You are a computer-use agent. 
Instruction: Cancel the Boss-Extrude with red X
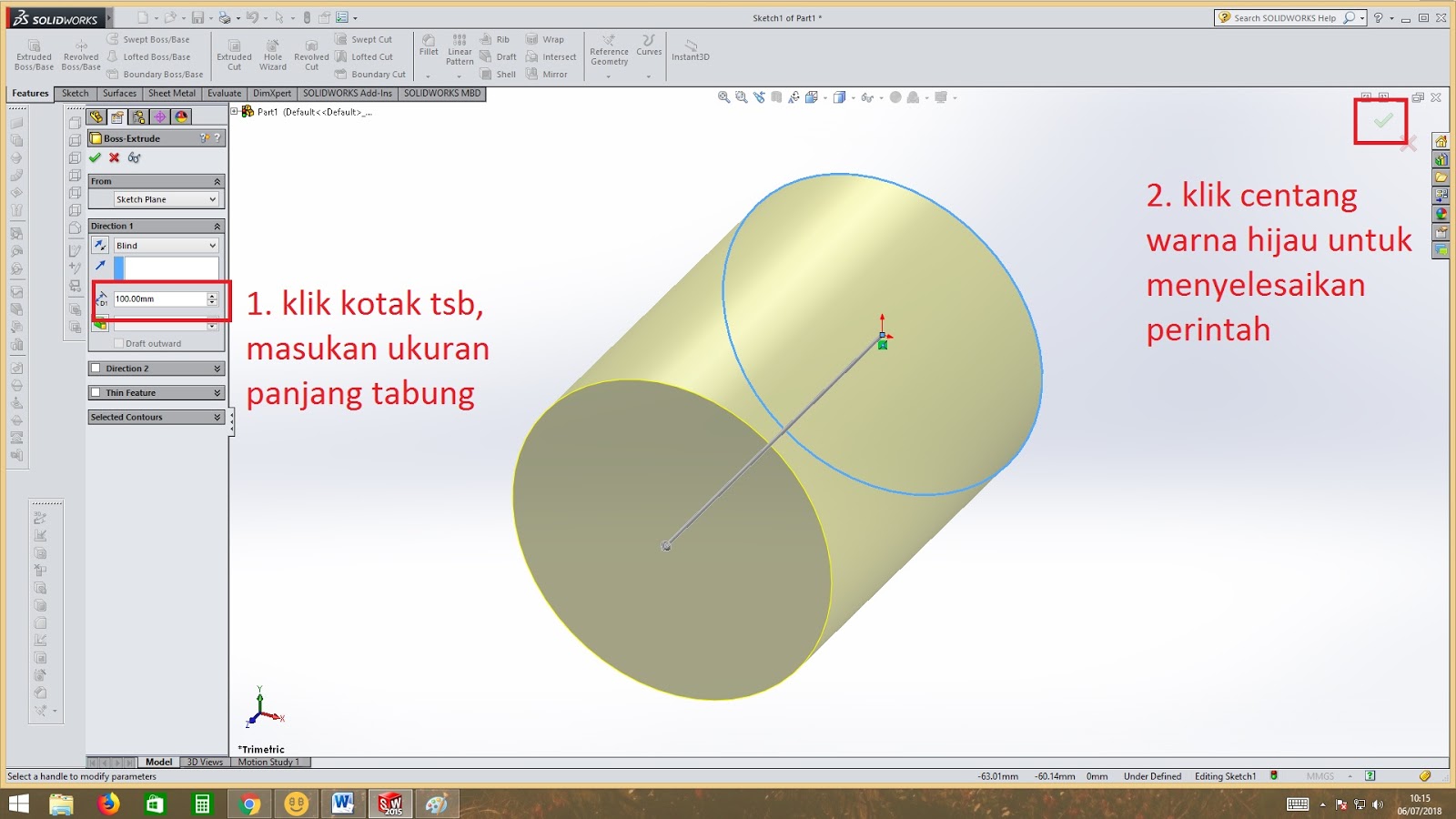click(x=113, y=157)
